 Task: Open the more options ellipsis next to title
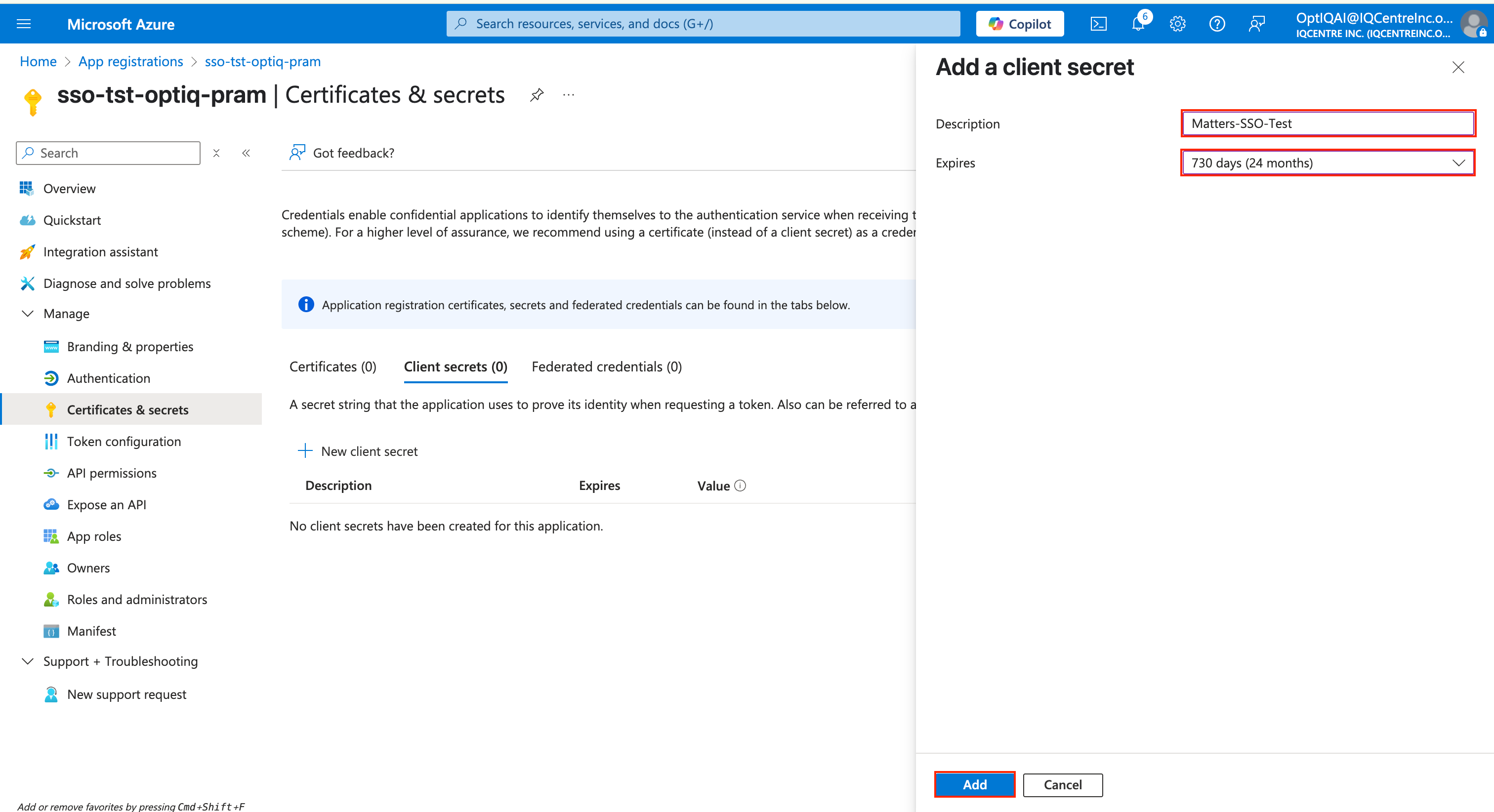(568, 94)
